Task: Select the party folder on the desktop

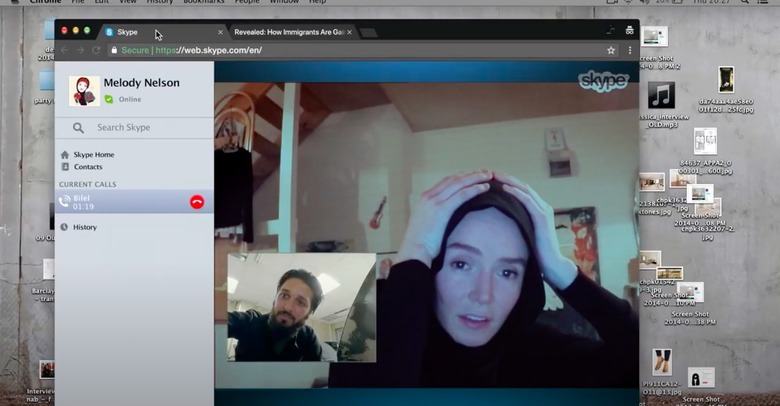Action: 47,81
